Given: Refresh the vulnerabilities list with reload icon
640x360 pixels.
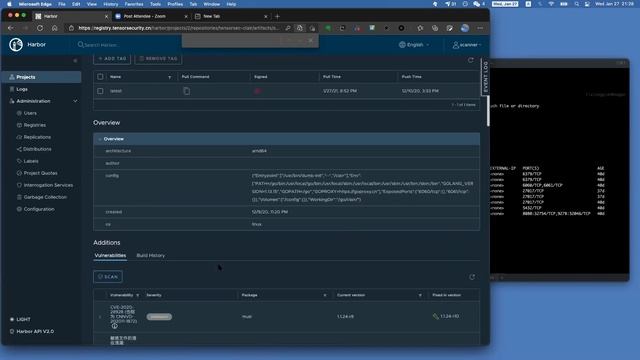Looking at the screenshot, I should [x=472, y=277].
